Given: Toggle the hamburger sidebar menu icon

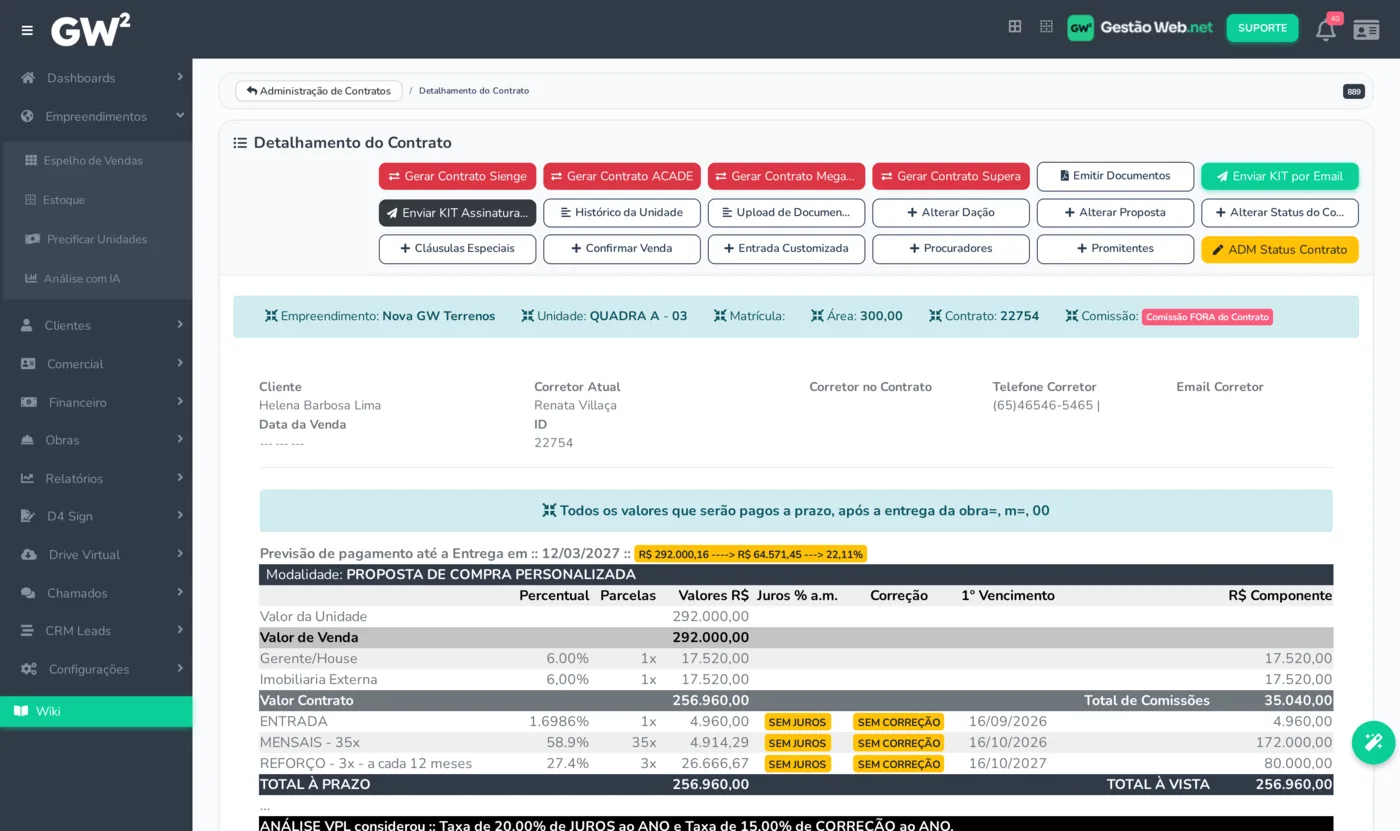Looking at the screenshot, I should pyautogui.click(x=27, y=30).
